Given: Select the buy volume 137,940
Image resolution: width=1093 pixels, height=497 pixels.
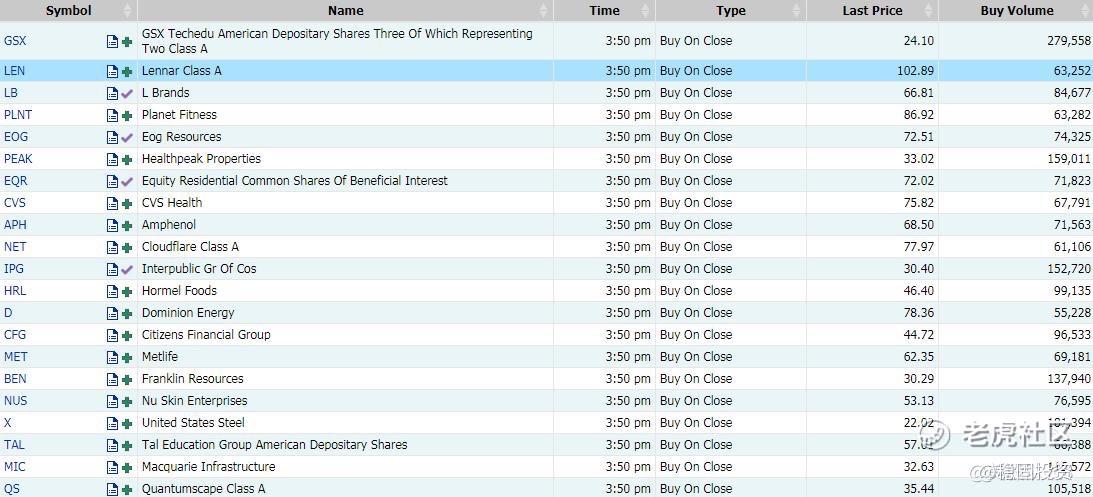Looking at the screenshot, I should 1069,379.
